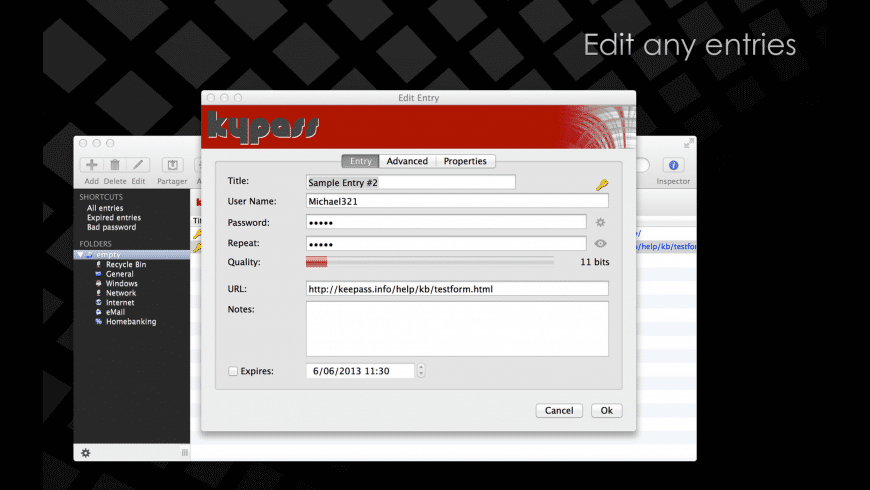870x490 pixels.
Task: Click the Notes text area
Action: pos(457,329)
